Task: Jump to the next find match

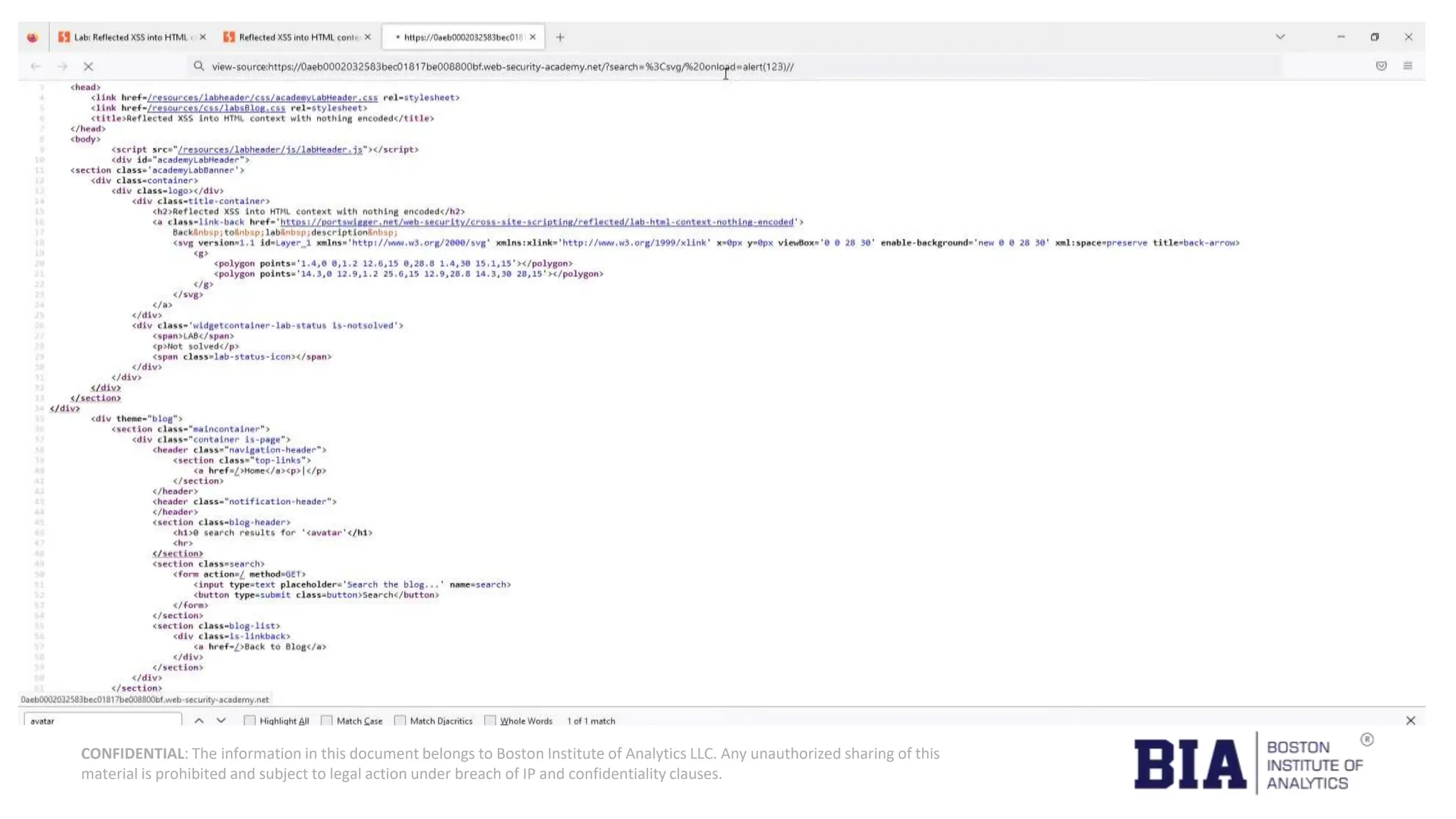Action: point(221,720)
